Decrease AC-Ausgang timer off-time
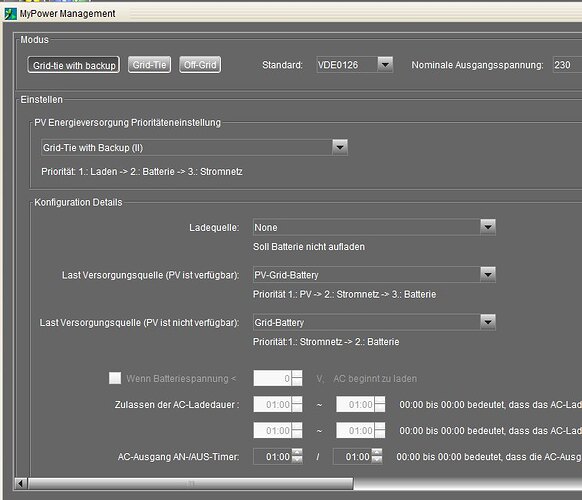The width and height of the screenshot is (582, 500). pyautogui.click(x=377, y=460)
